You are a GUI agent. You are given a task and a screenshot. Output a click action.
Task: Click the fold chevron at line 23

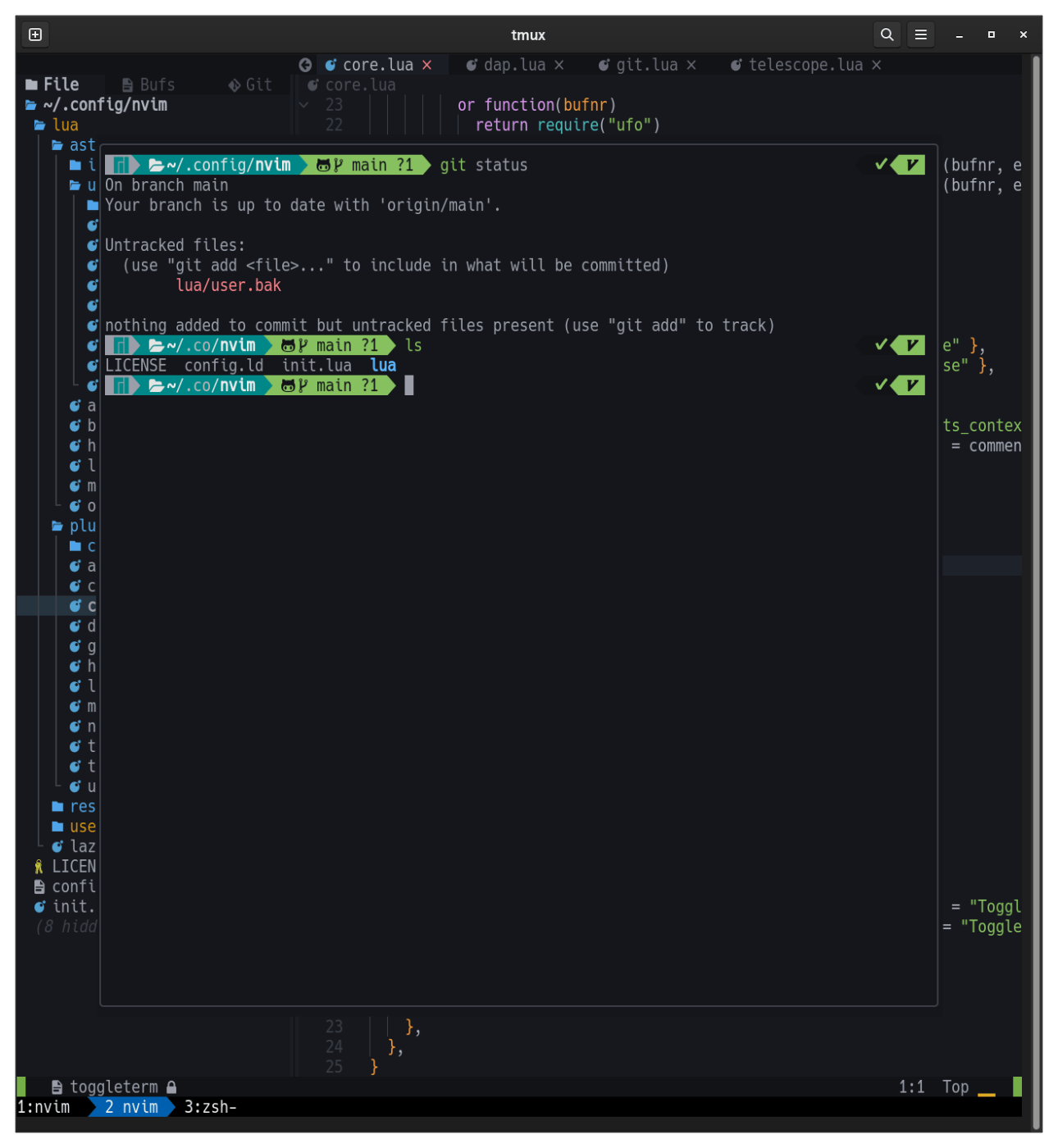pyautogui.click(x=304, y=105)
